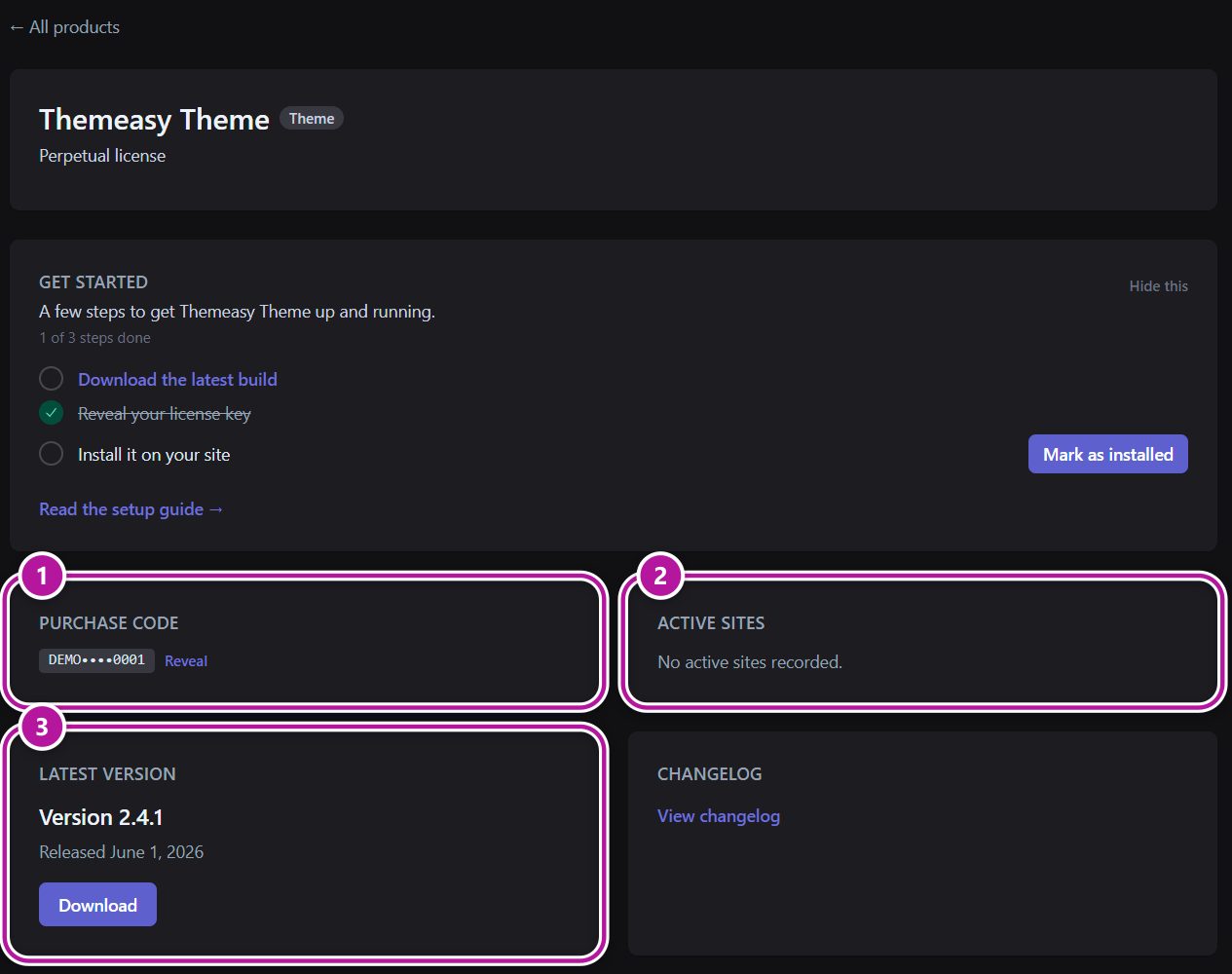
Task: Uncheck the green Reveal your license key checkmark
Action: click(51, 413)
